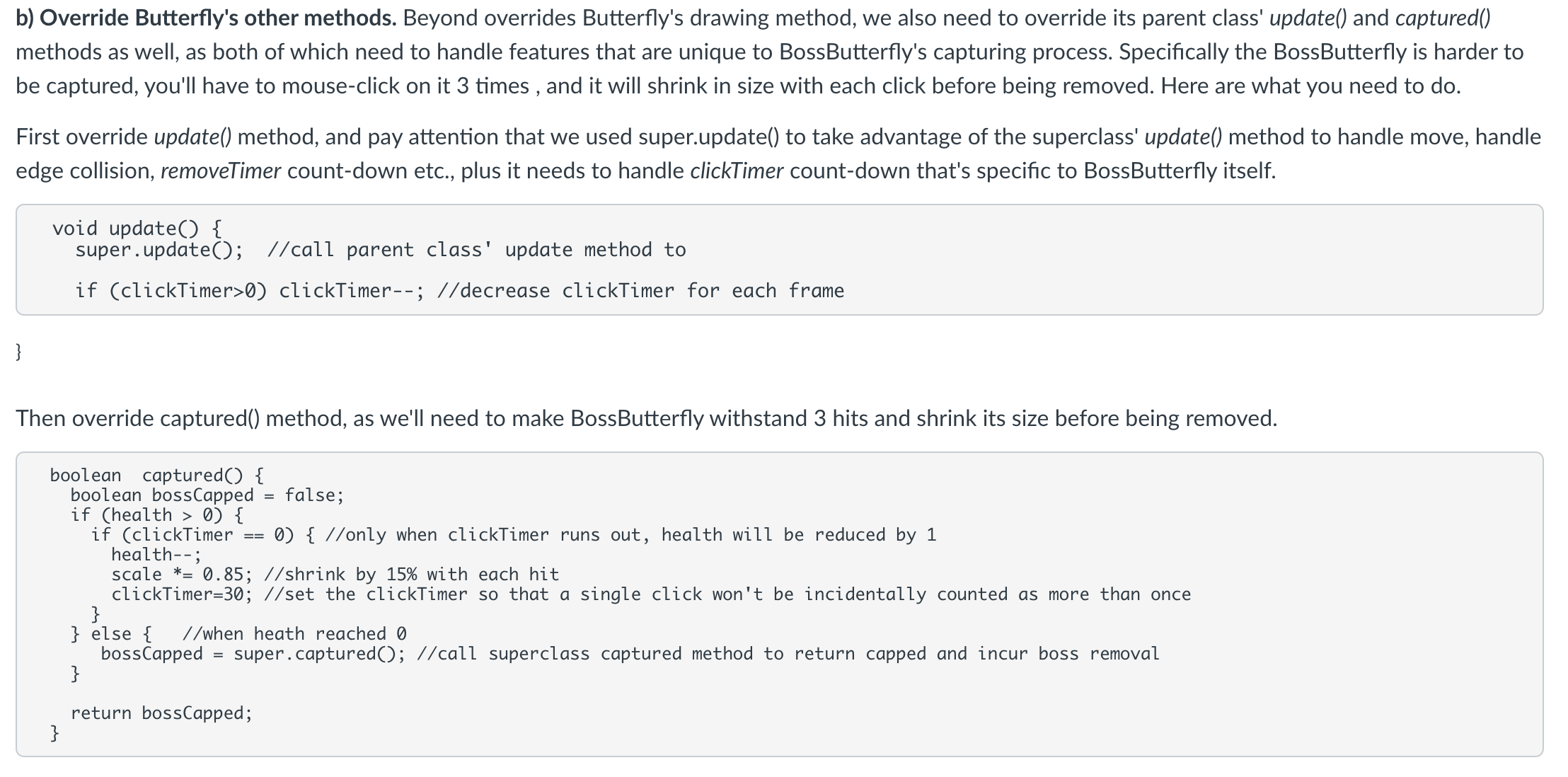Image resolution: width=1568 pixels, height=777 pixels.
Task: Click the "//decrease clickTimer for each frame" comment
Action: click(641, 291)
